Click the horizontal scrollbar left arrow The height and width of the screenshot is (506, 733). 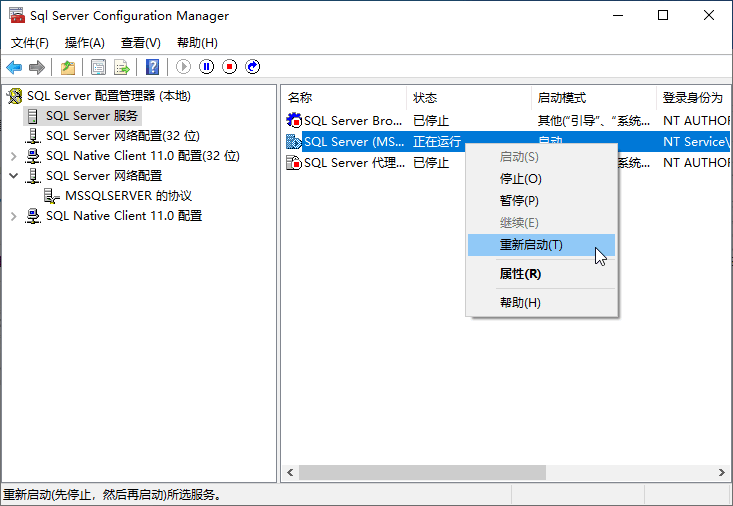coord(290,472)
